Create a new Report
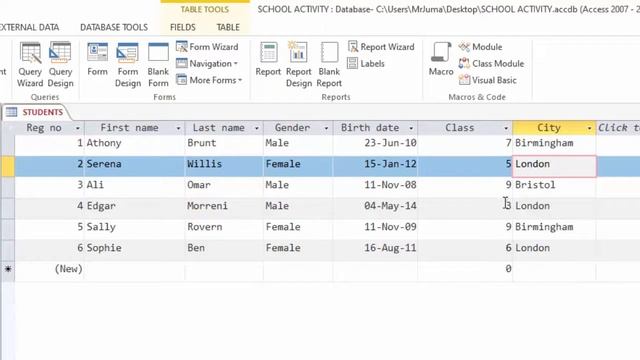This screenshot has height=360, width=640. (x=268, y=60)
